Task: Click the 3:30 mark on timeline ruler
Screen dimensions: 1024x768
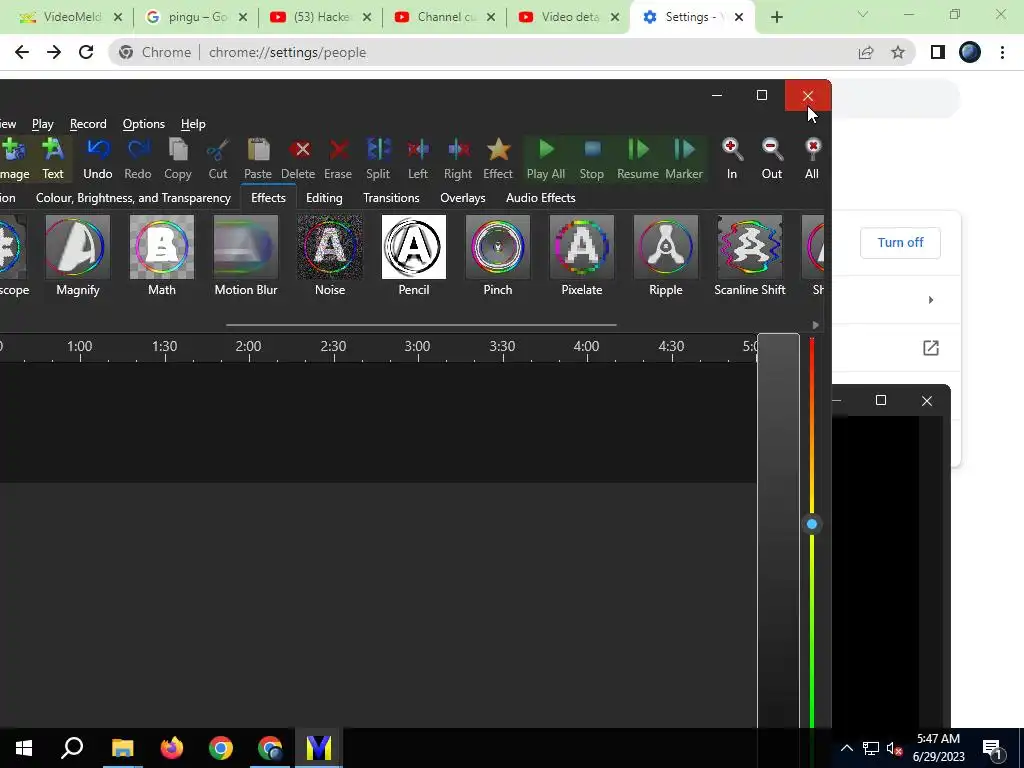Action: tap(502, 347)
